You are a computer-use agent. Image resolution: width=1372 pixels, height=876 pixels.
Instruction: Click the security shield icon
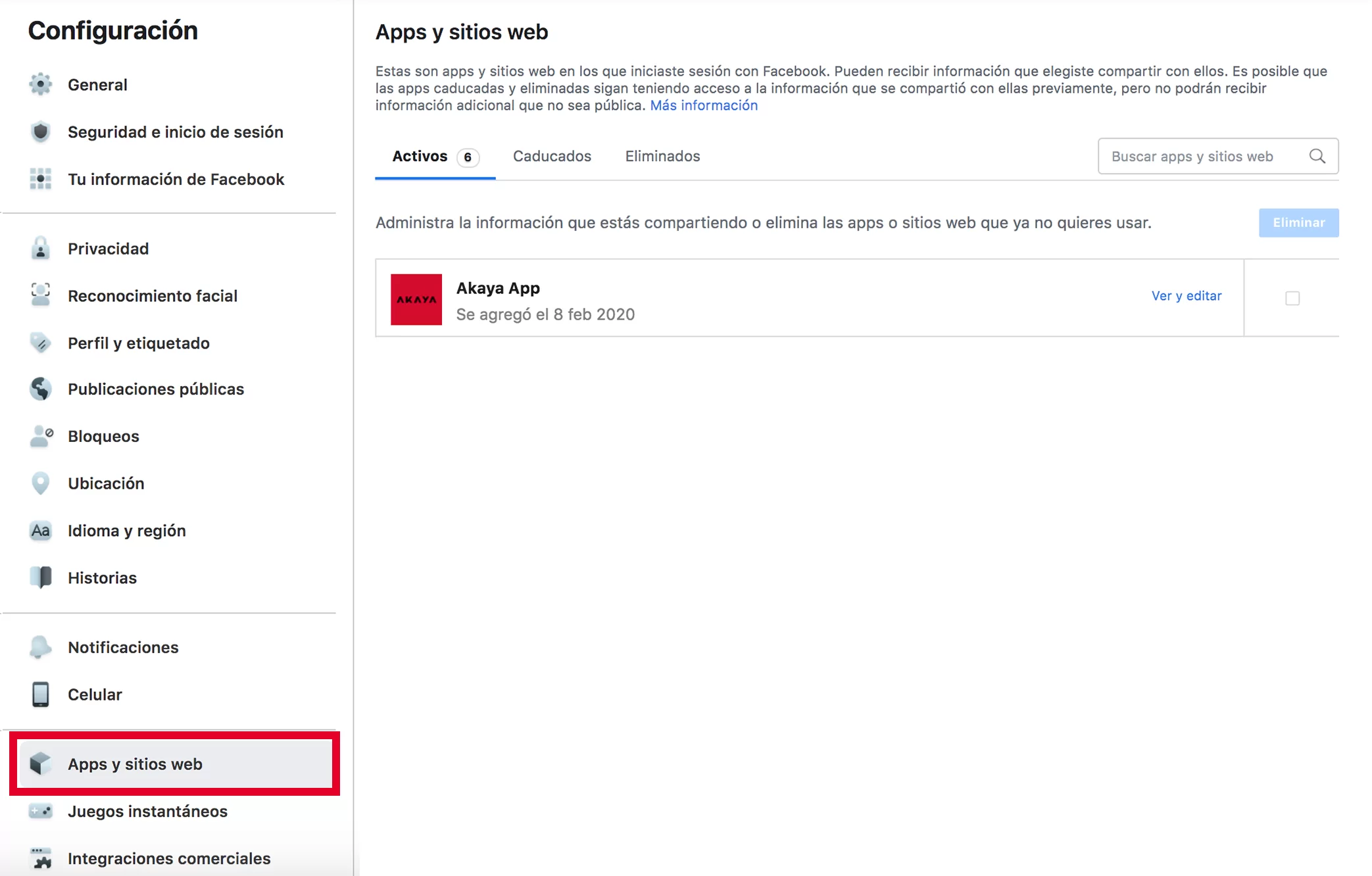[40, 132]
